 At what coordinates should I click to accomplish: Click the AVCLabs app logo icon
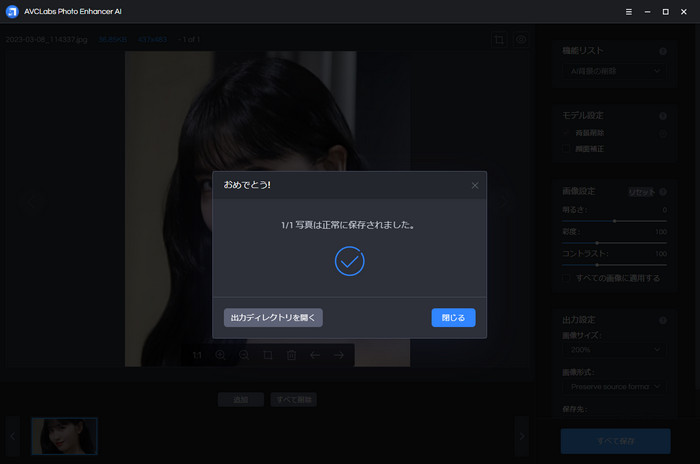tap(12, 12)
